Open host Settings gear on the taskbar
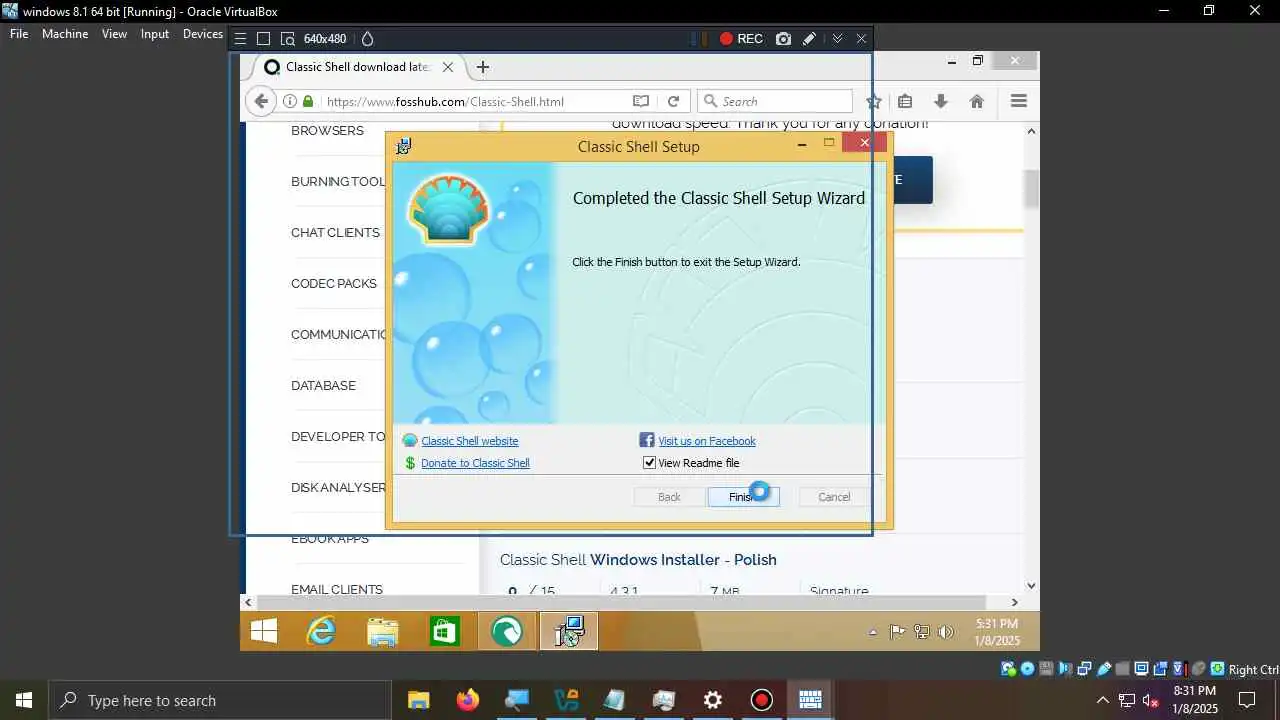1280x720 pixels. [x=712, y=700]
